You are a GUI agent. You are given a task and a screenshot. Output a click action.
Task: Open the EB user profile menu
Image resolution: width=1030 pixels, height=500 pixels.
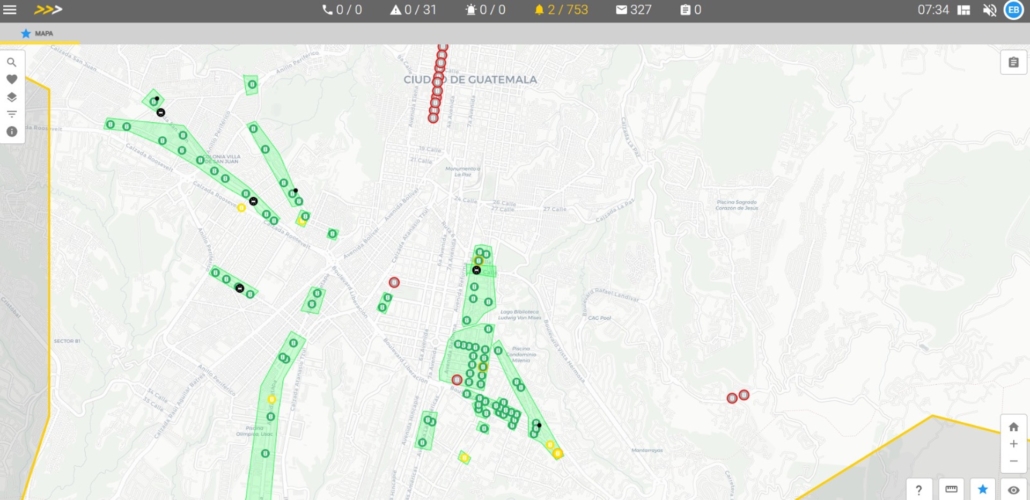[x=1013, y=10]
